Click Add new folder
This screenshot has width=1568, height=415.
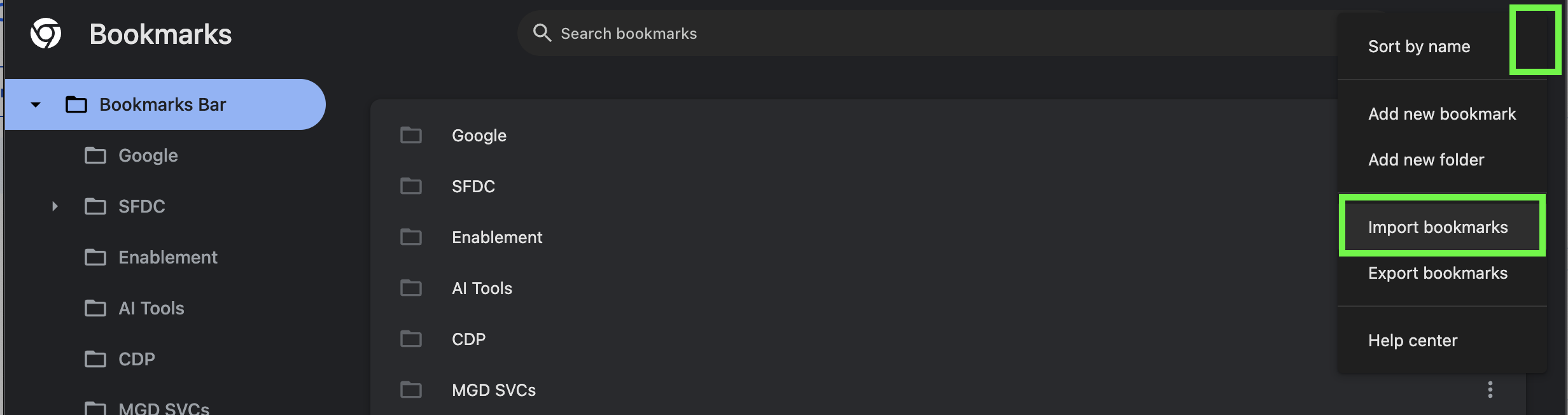click(1426, 160)
